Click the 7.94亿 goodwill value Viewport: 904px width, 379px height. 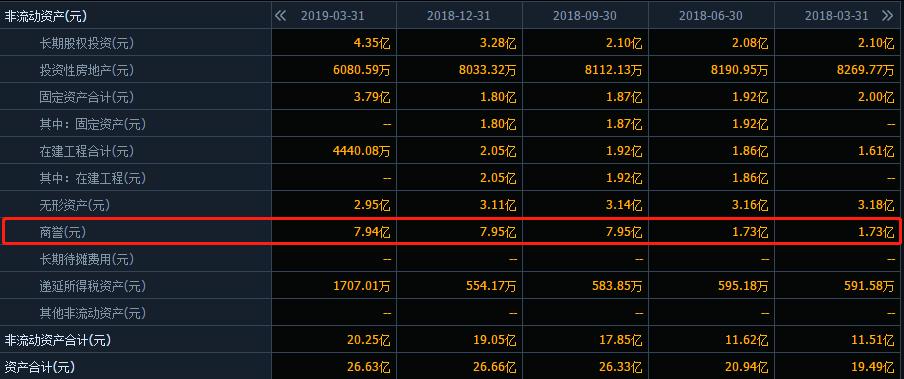point(371,232)
